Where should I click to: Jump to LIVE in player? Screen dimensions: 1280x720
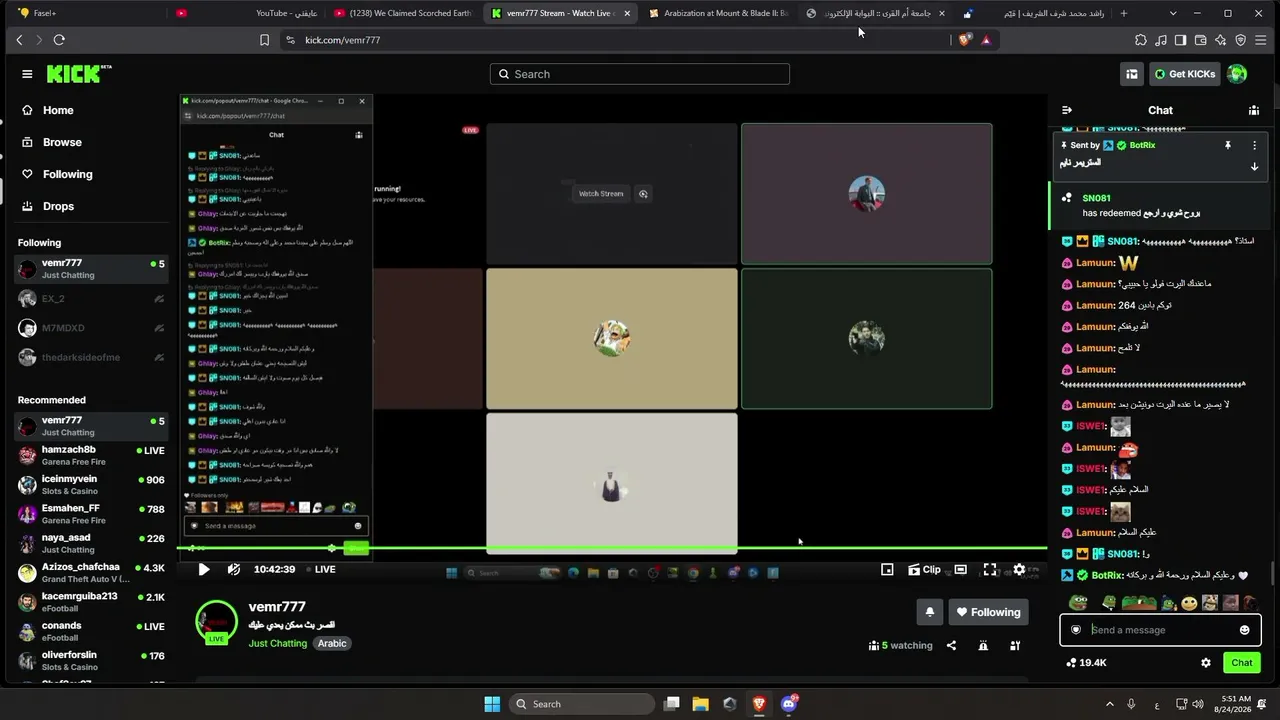321,569
